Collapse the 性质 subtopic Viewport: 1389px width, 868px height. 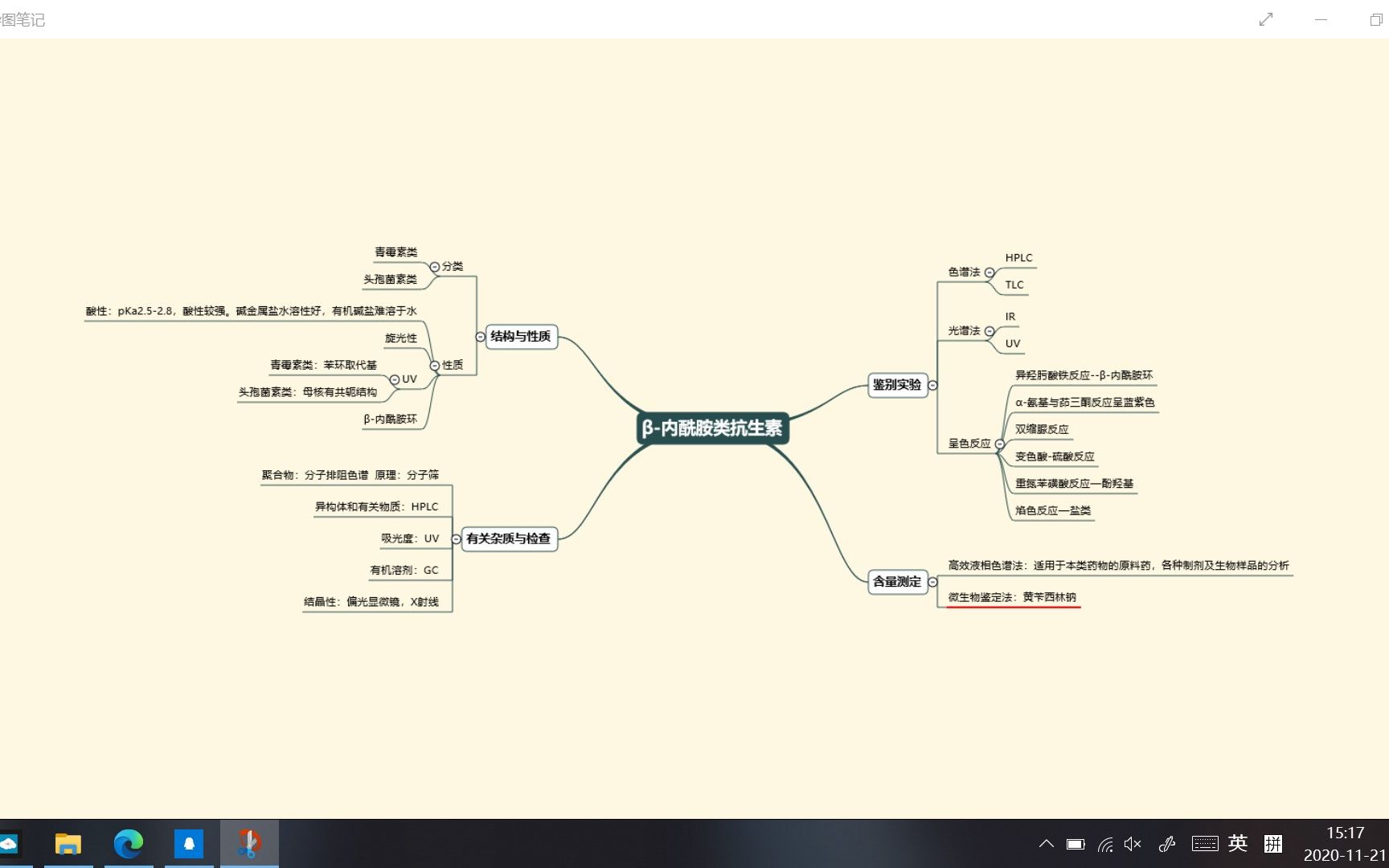(x=435, y=366)
